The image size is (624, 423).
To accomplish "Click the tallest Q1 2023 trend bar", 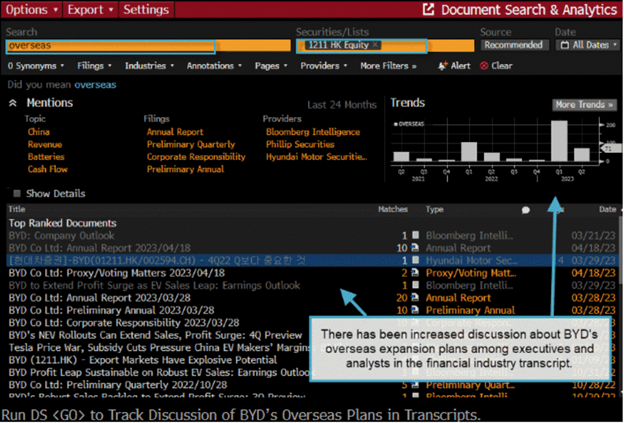I will click(559, 140).
